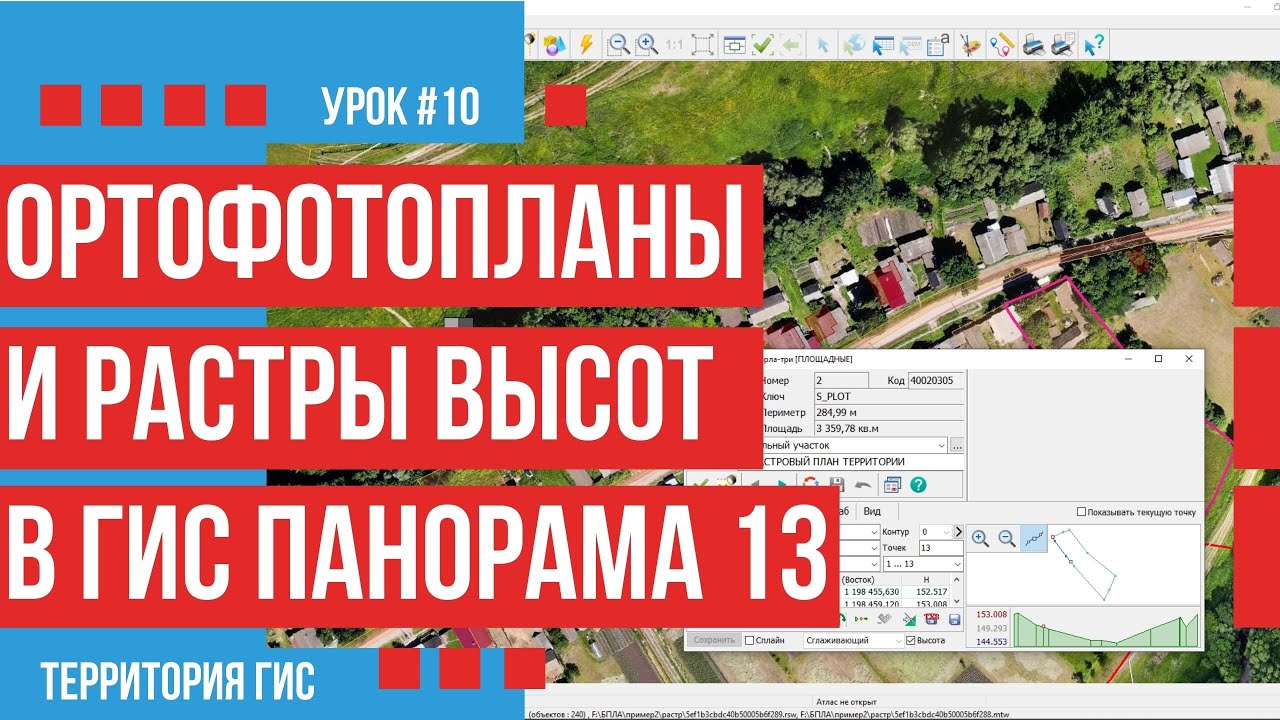This screenshot has width=1280, height=720.
Task: Click the green height profile chart
Action: point(1105,628)
